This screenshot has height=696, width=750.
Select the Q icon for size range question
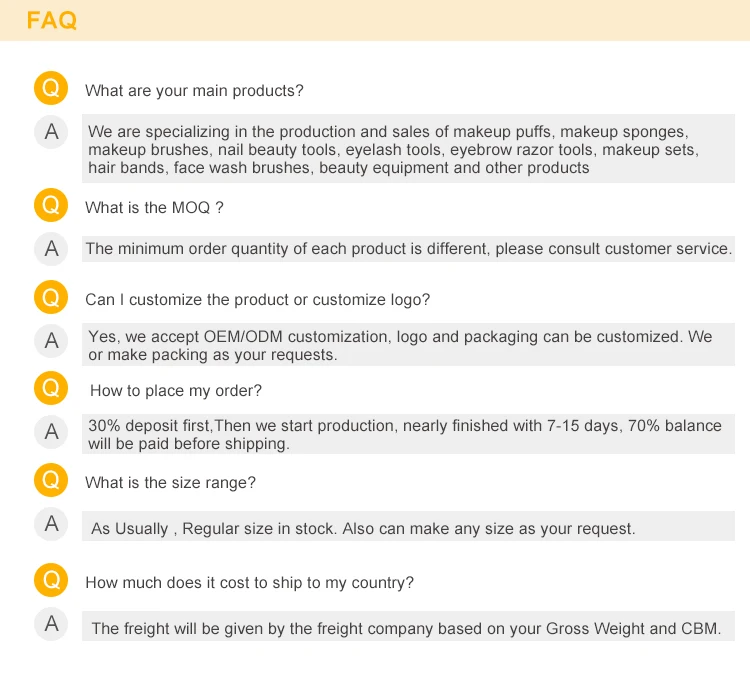click(x=51, y=481)
